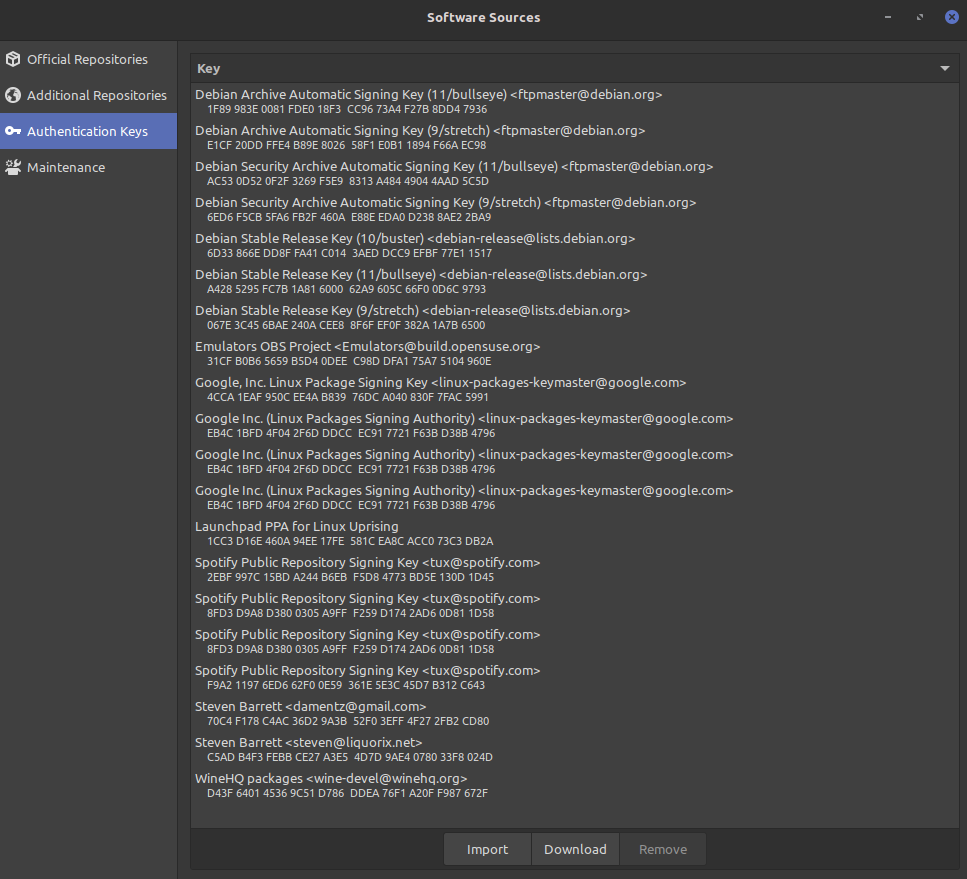Select Launchpad PPA for Linux Uprising key
967x879 pixels.
[574, 533]
